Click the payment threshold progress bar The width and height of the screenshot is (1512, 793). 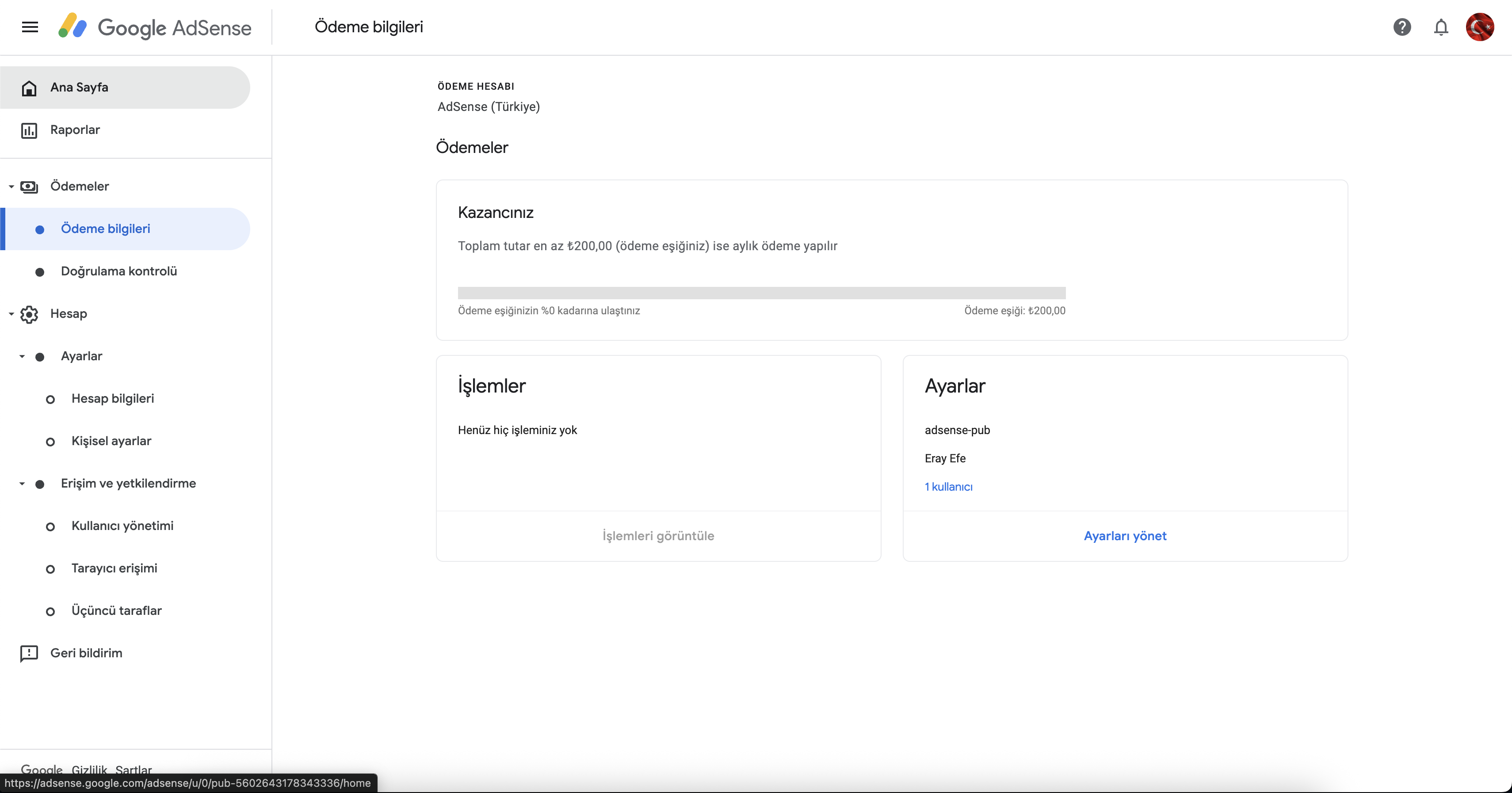point(761,293)
